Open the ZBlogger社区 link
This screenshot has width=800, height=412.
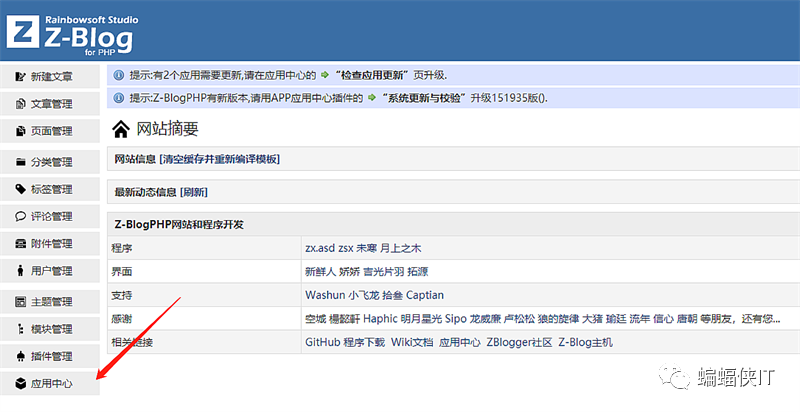point(519,342)
